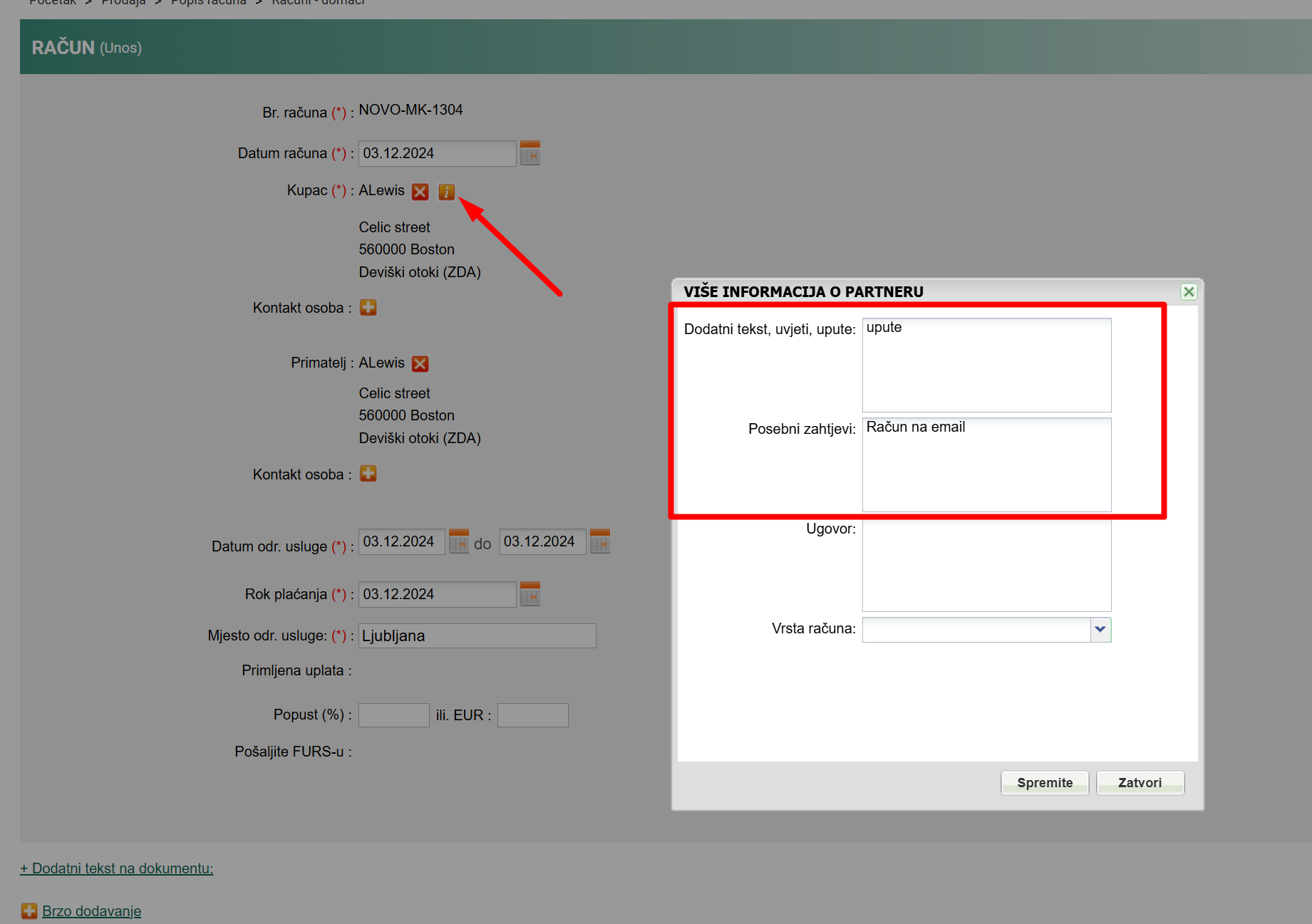Open the Brzo dodavanje link
This screenshot has height=924, width=1312.
point(91,911)
